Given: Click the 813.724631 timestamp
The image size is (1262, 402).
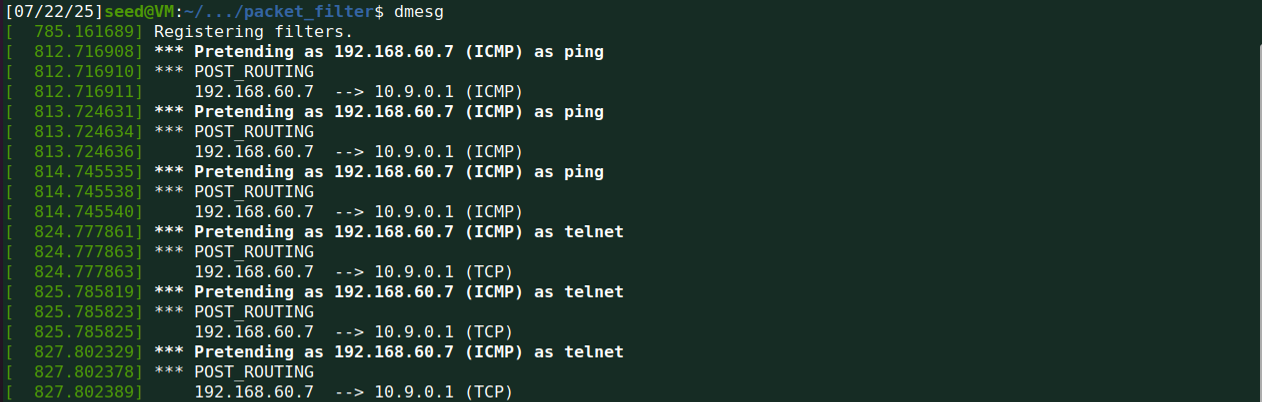Looking at the screenshot, I should 88,111.
